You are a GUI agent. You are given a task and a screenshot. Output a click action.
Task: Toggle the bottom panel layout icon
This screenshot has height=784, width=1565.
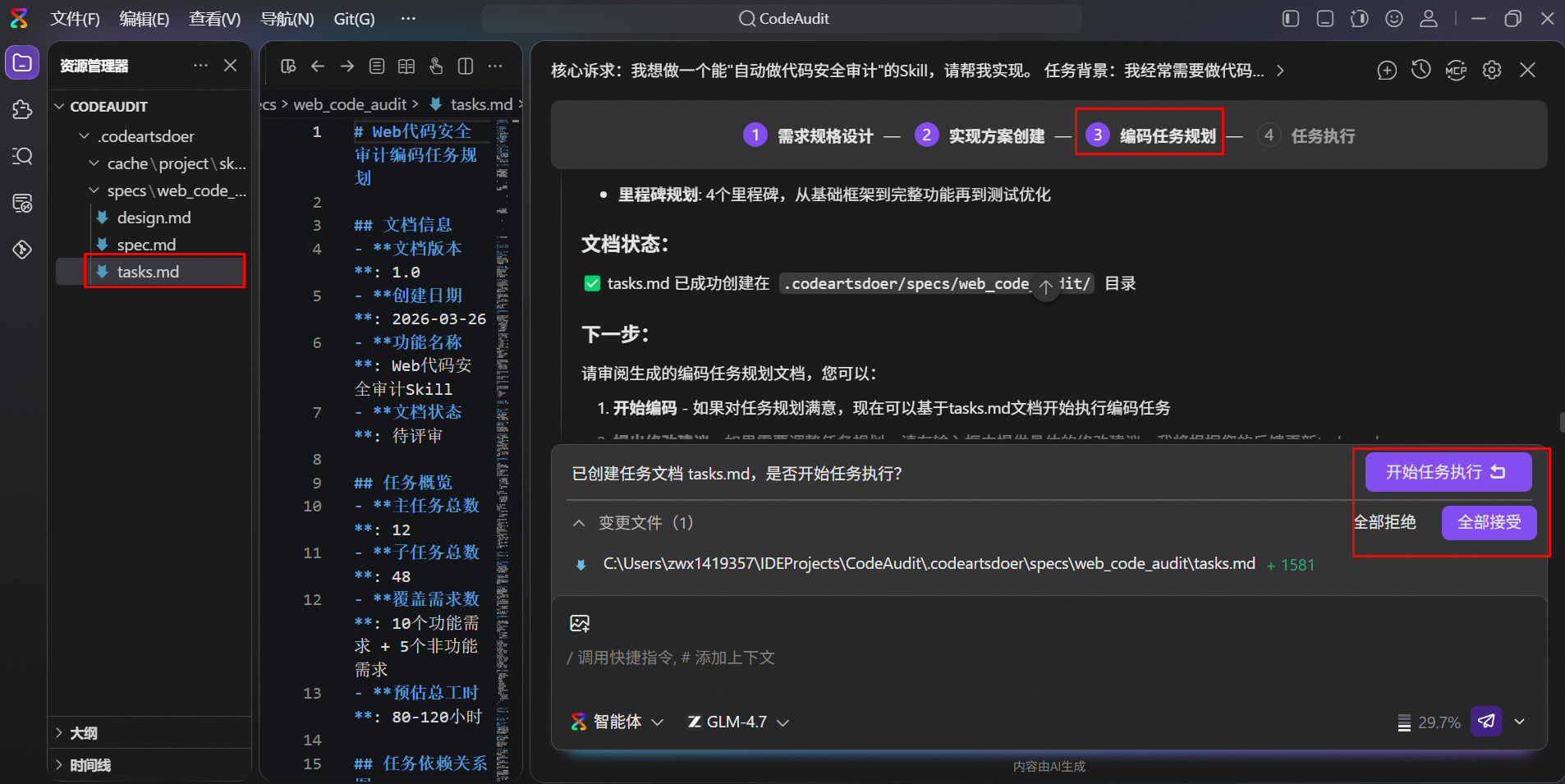(1325, 18)
